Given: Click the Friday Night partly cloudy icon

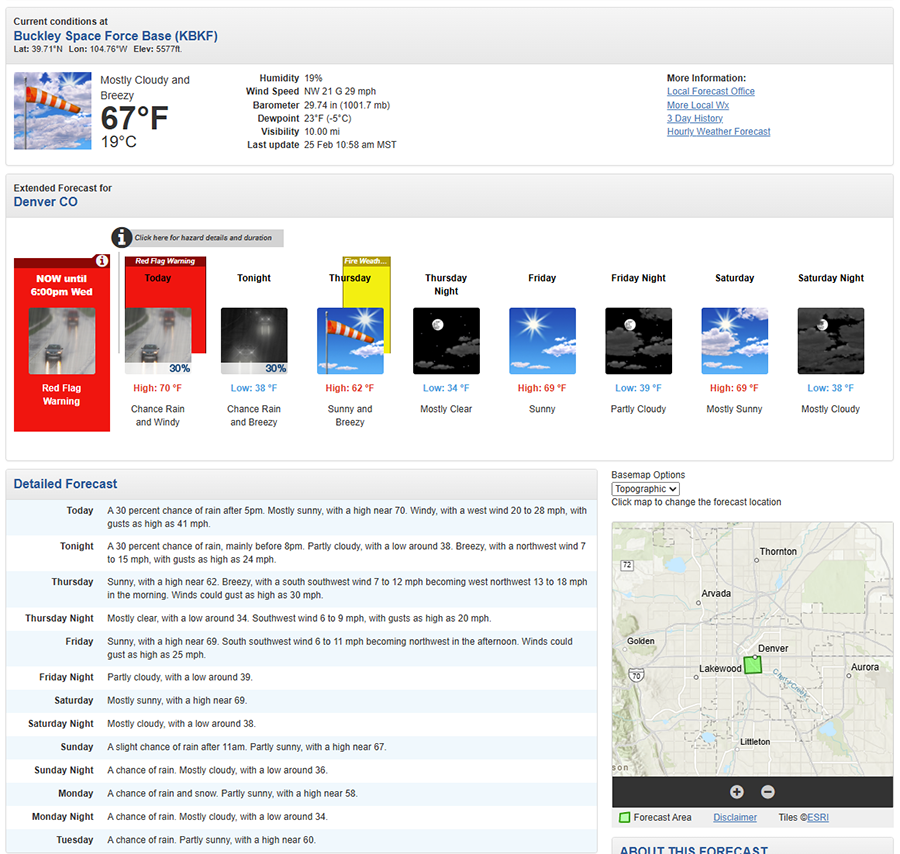Looking at the screenshot, I should coord(638,341).
